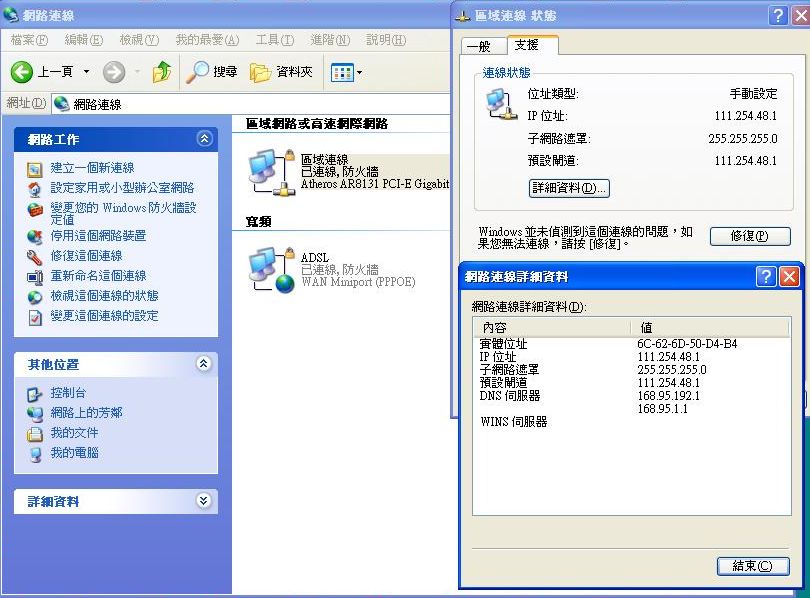The width and height of the screenshot is (810, 598).
Task: Click the 網路連線 address bar field
Action: point(251,104)
